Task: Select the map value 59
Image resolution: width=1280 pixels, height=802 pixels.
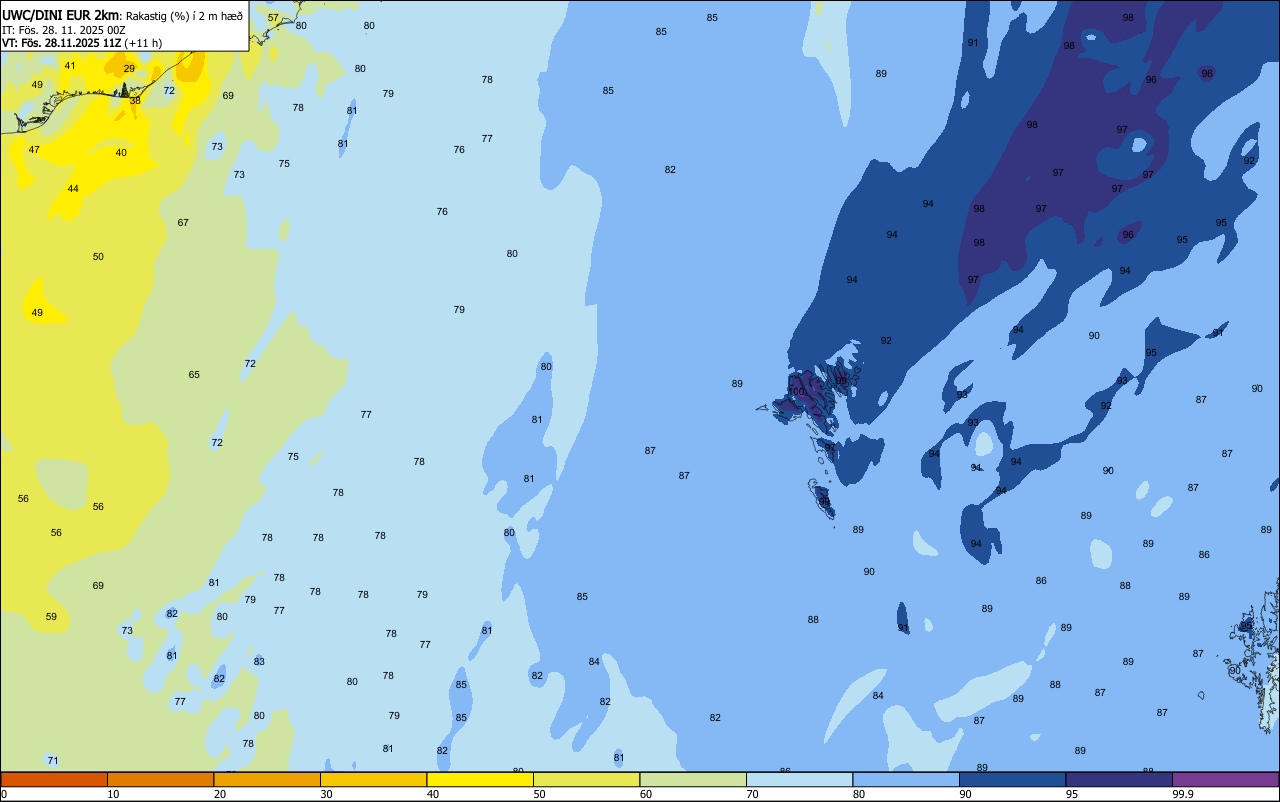Action: tap(51, 617)
